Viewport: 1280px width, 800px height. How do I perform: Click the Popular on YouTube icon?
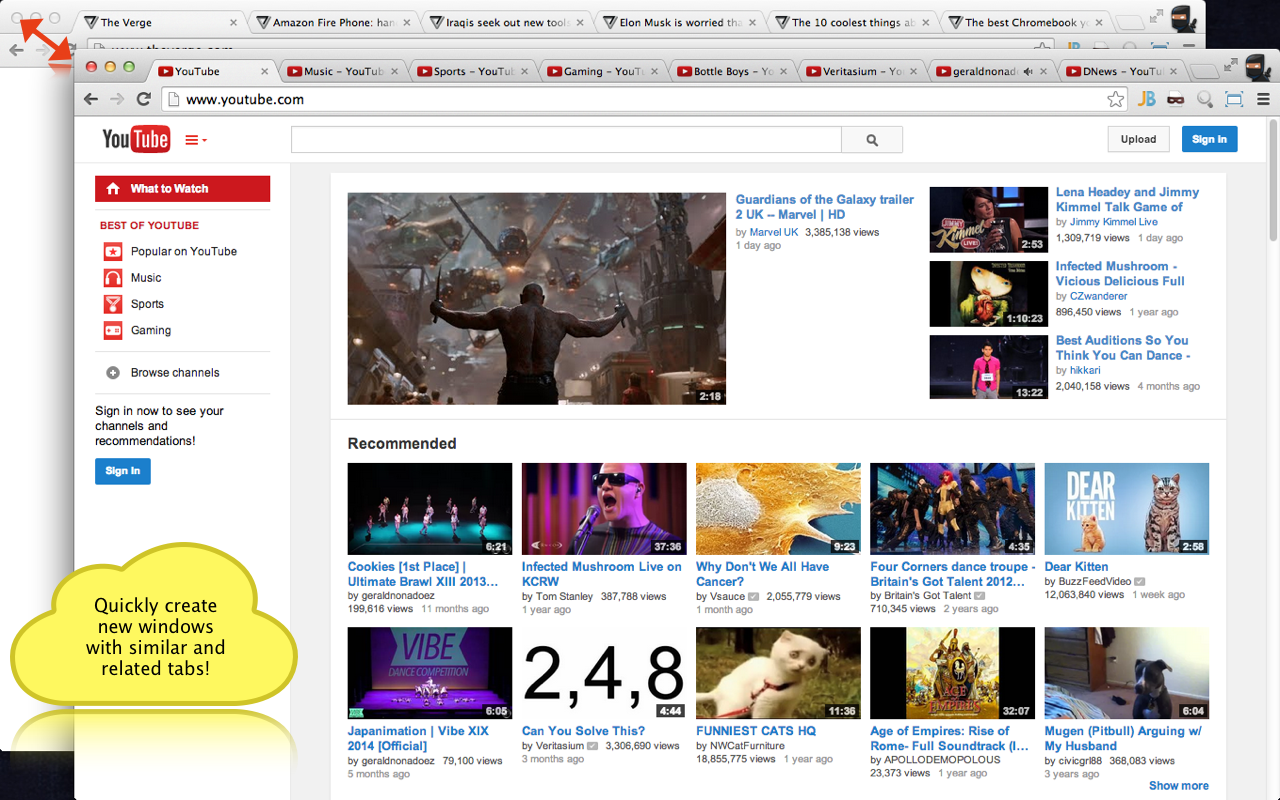113,251
